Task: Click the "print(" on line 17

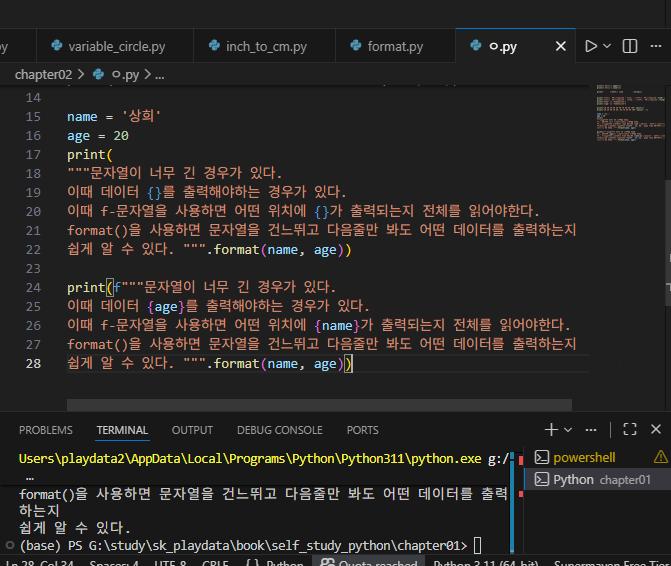Action: click(x=90, y=155)
